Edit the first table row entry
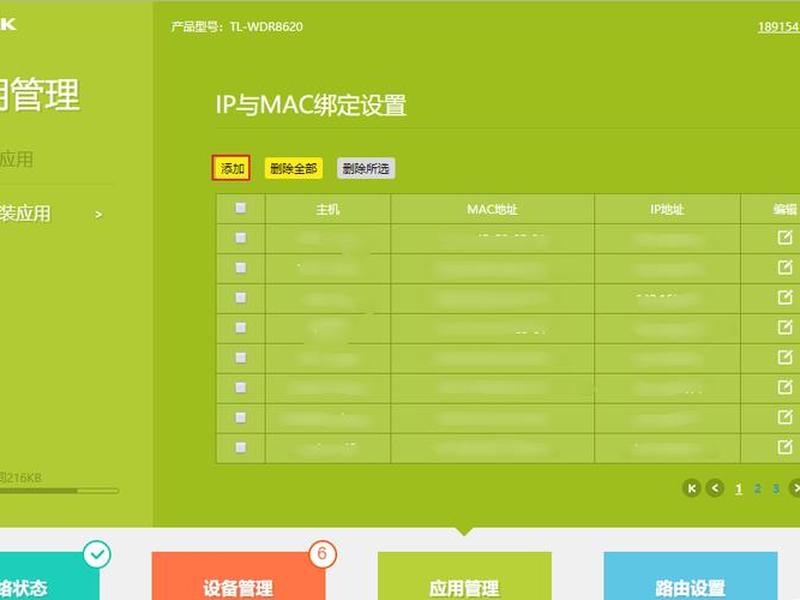Image resolution: width=800 pixels, height=600 pixels. point(785,237)
